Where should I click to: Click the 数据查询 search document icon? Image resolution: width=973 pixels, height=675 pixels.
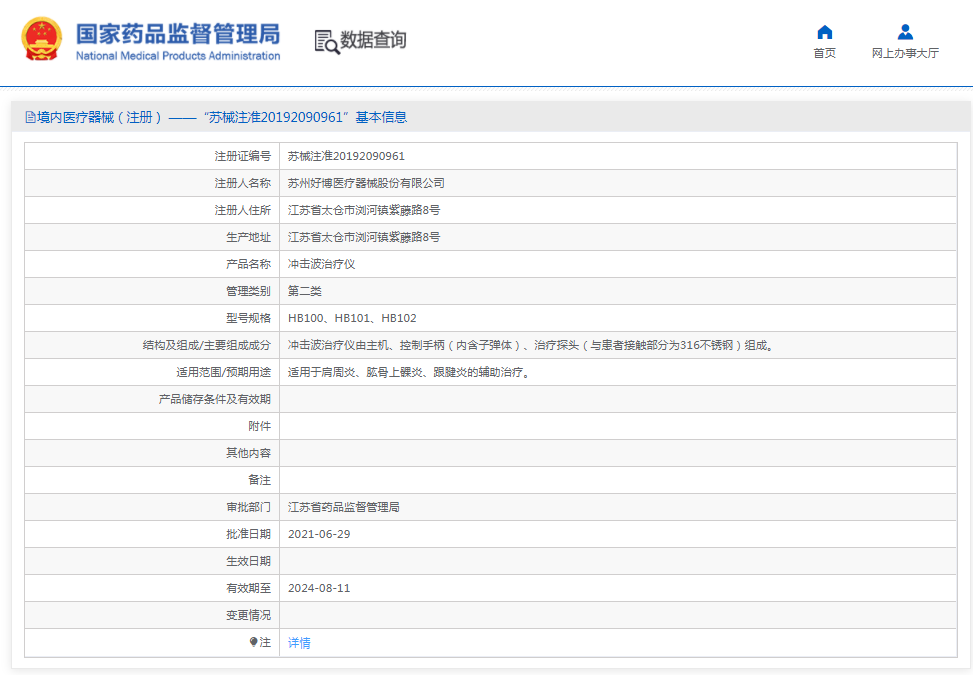click(x=327, y=42)
